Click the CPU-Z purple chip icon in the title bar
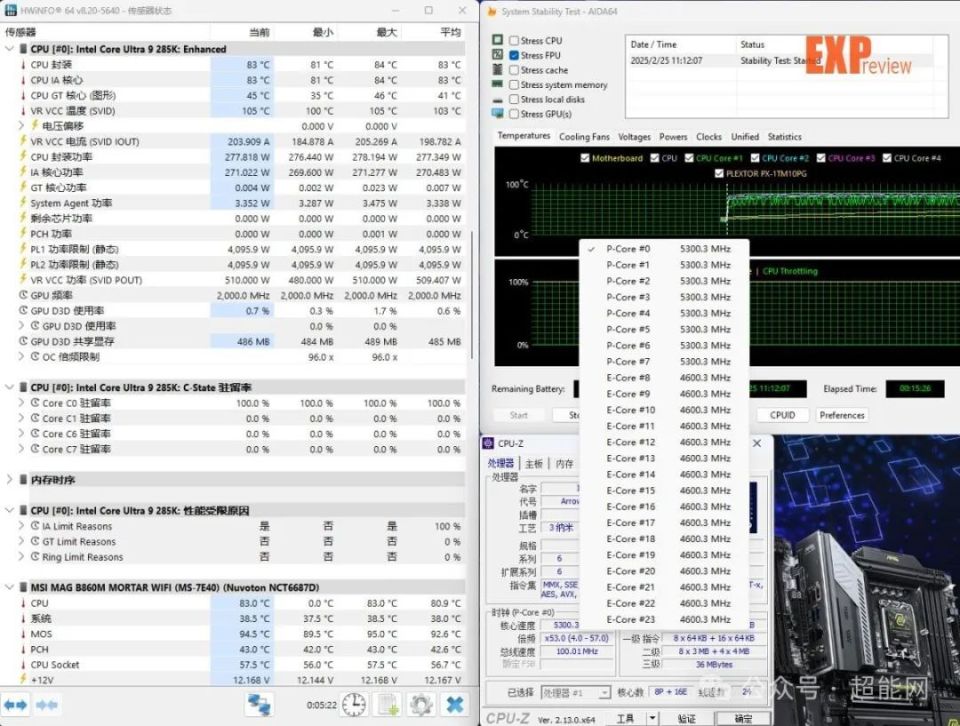 (489, 443)
